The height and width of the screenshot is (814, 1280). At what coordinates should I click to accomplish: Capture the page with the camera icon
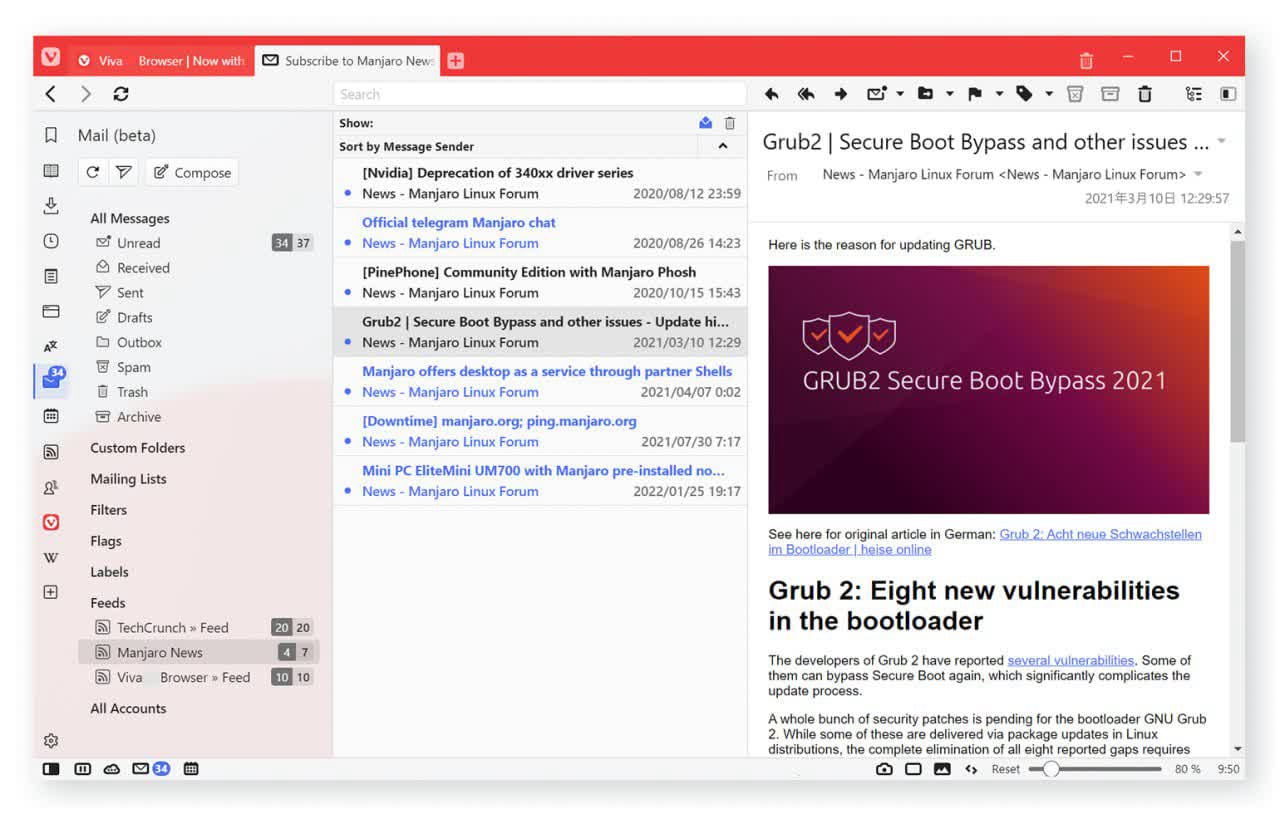884,769
